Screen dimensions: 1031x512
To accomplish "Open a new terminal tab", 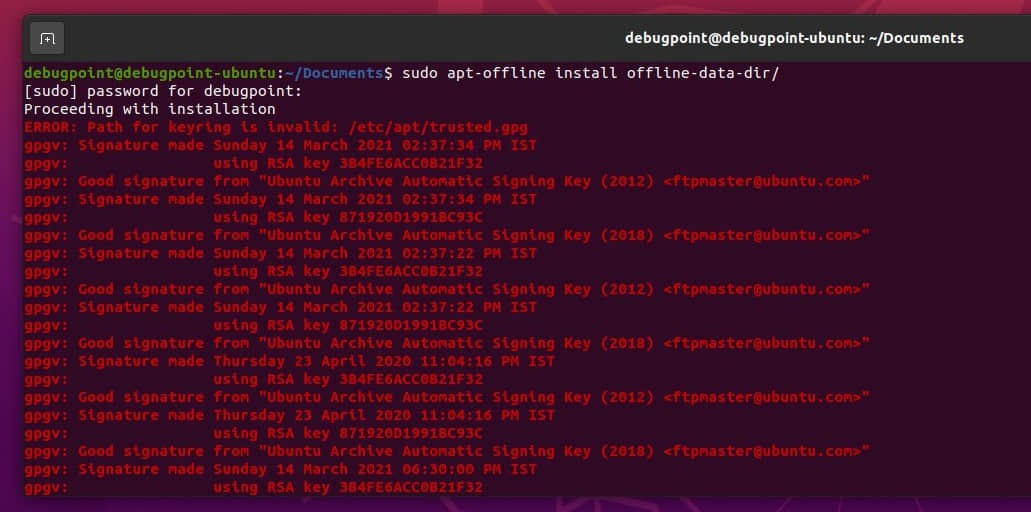I will 47,38.
